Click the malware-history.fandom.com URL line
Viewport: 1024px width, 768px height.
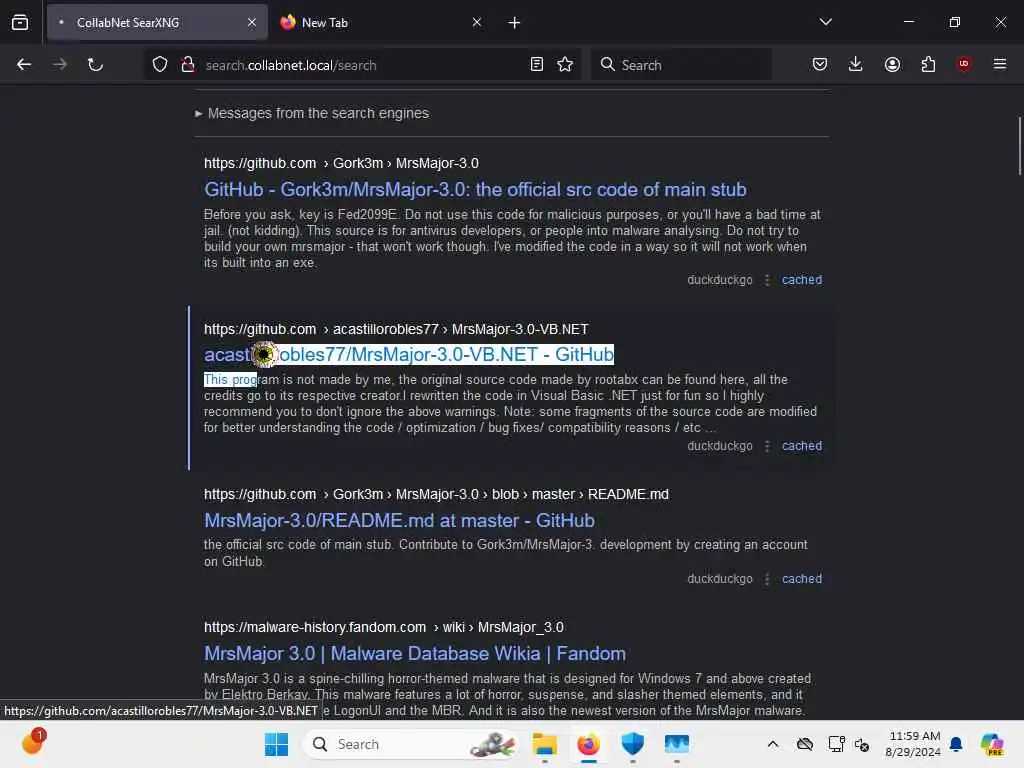tap(383, 627)
